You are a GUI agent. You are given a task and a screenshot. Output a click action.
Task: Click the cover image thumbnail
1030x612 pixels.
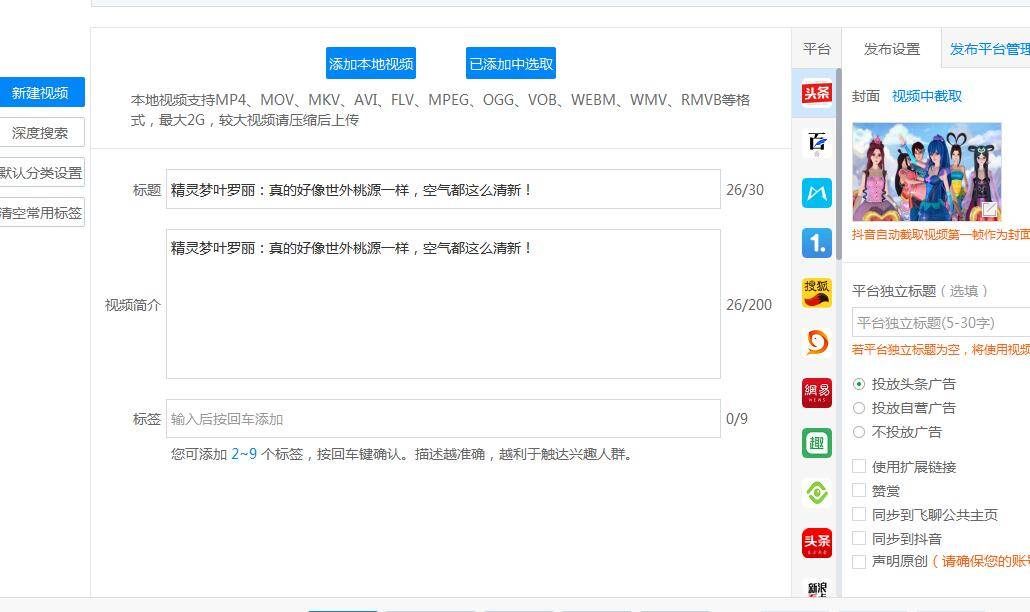pos(926,172)
